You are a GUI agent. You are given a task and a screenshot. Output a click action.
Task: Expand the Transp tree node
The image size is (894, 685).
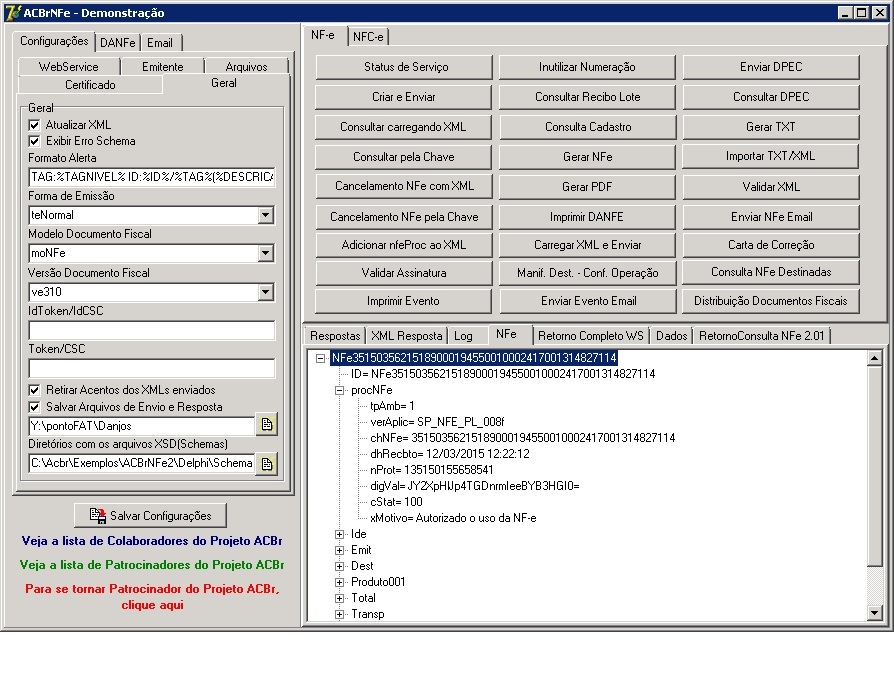pos(339,614)
